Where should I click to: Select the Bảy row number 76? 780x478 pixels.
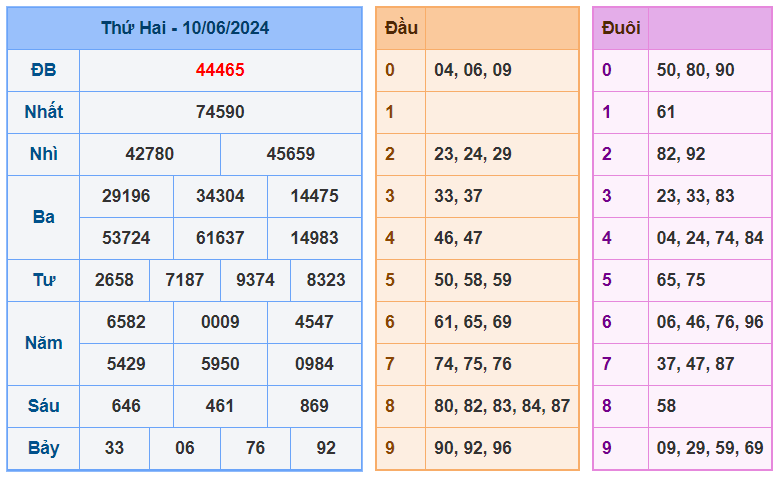[255, 448]
